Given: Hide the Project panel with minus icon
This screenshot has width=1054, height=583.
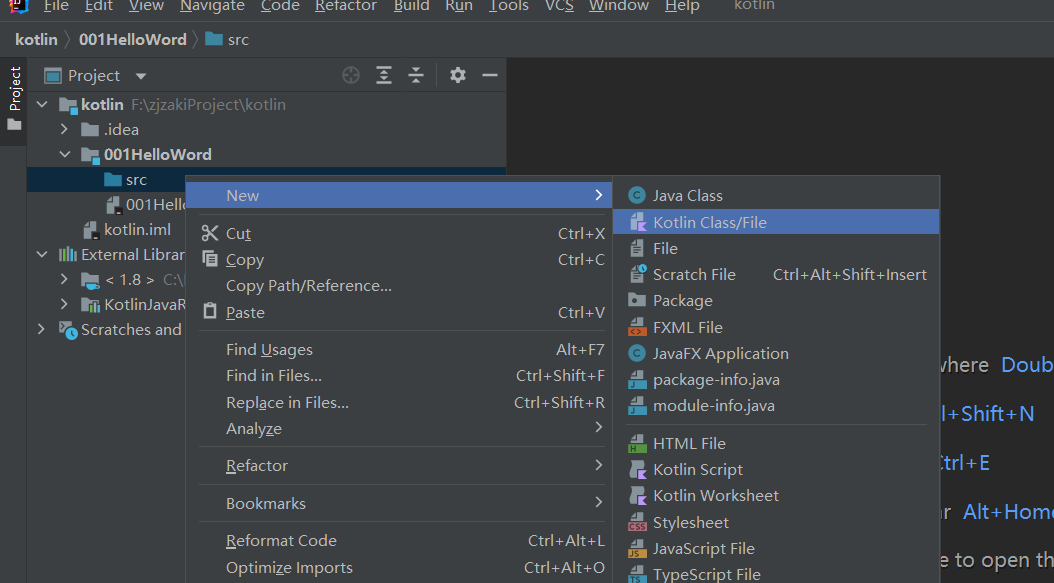Looking at the screenshot, I should pos(490,75).
